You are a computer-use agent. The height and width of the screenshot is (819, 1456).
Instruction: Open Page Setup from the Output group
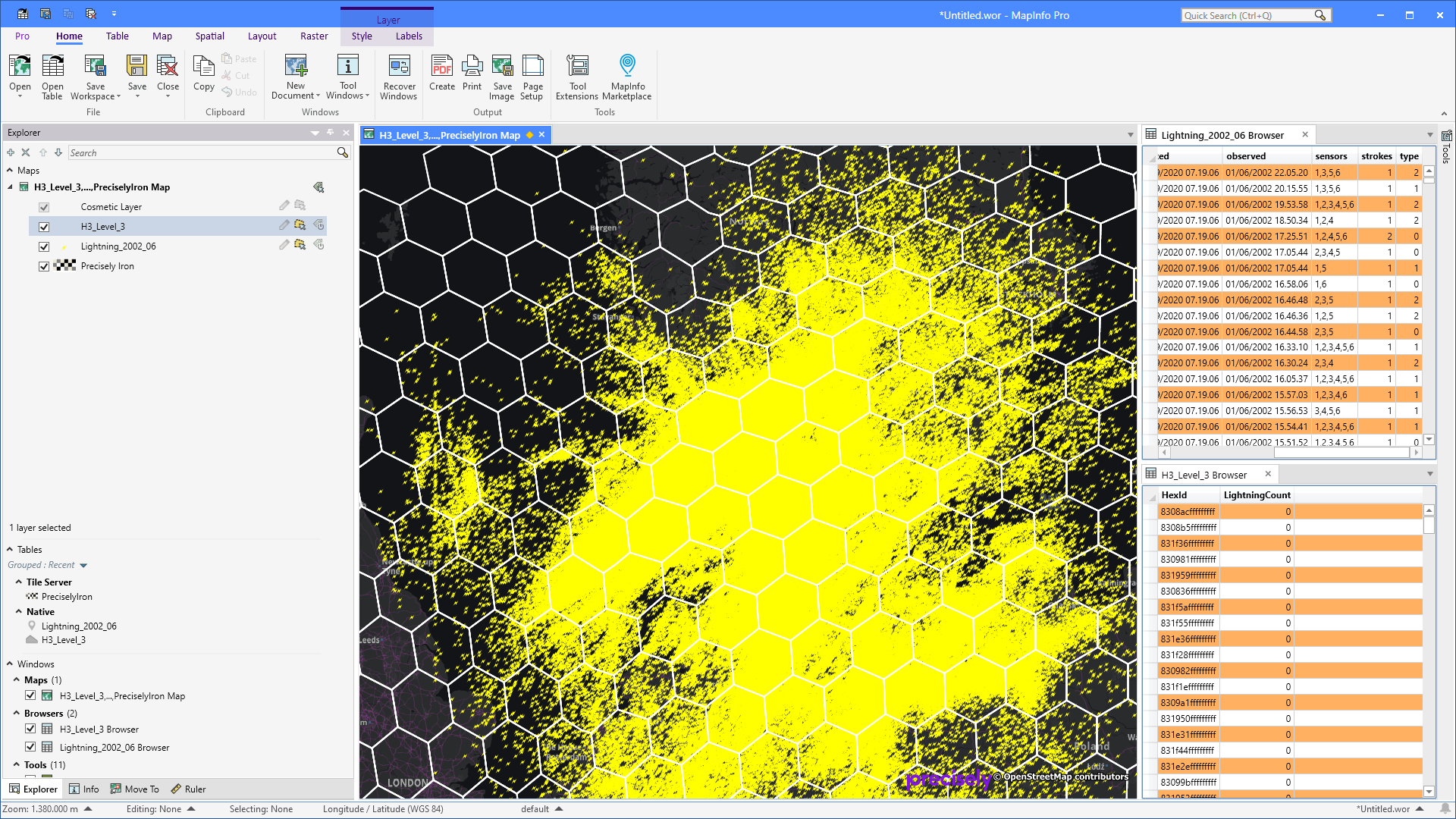point(532,76)
